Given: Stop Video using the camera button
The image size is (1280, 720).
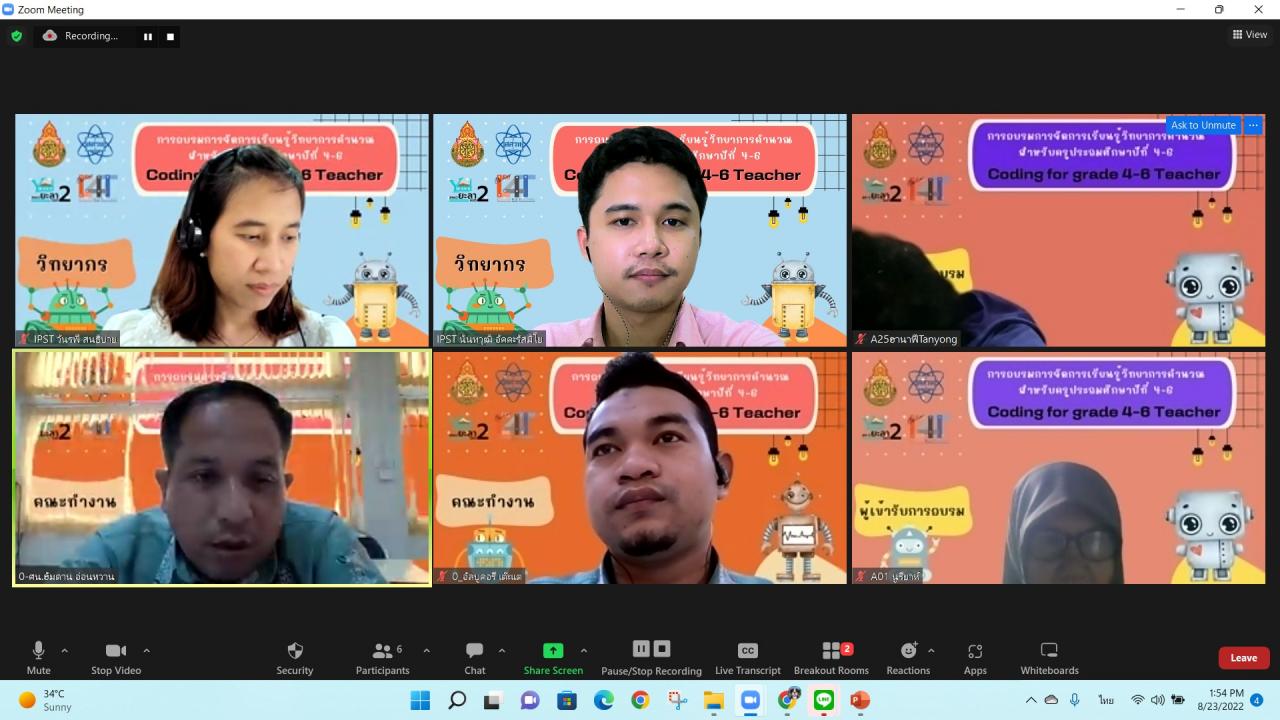Looking at the screenshot, I should tap(116, 658).
